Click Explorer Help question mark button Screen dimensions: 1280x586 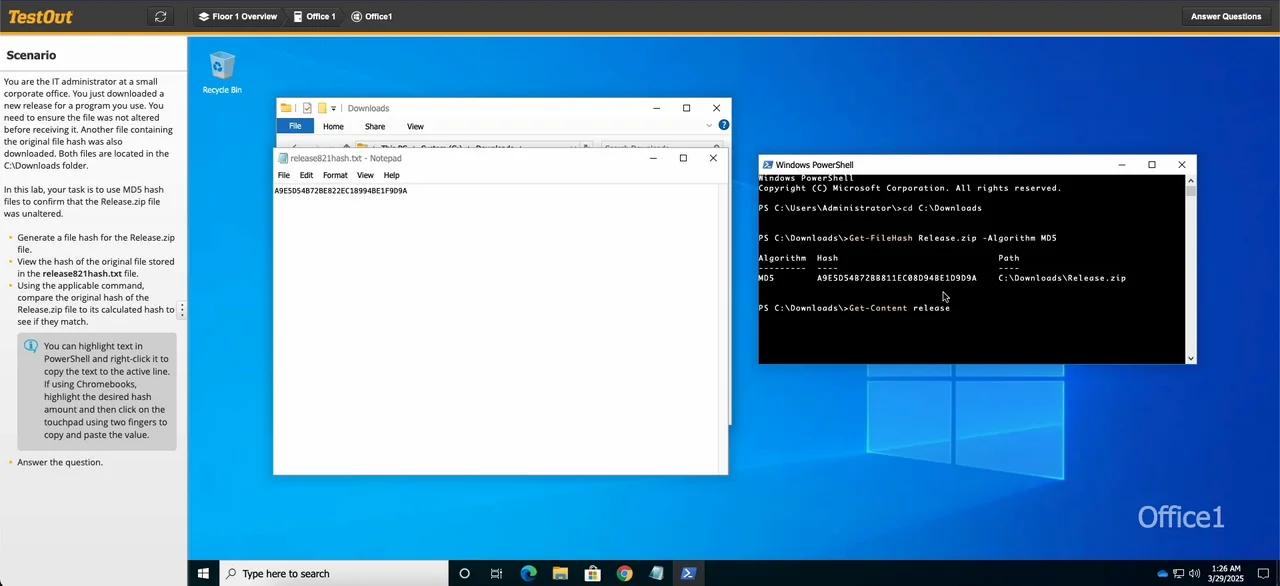[723, 125]
